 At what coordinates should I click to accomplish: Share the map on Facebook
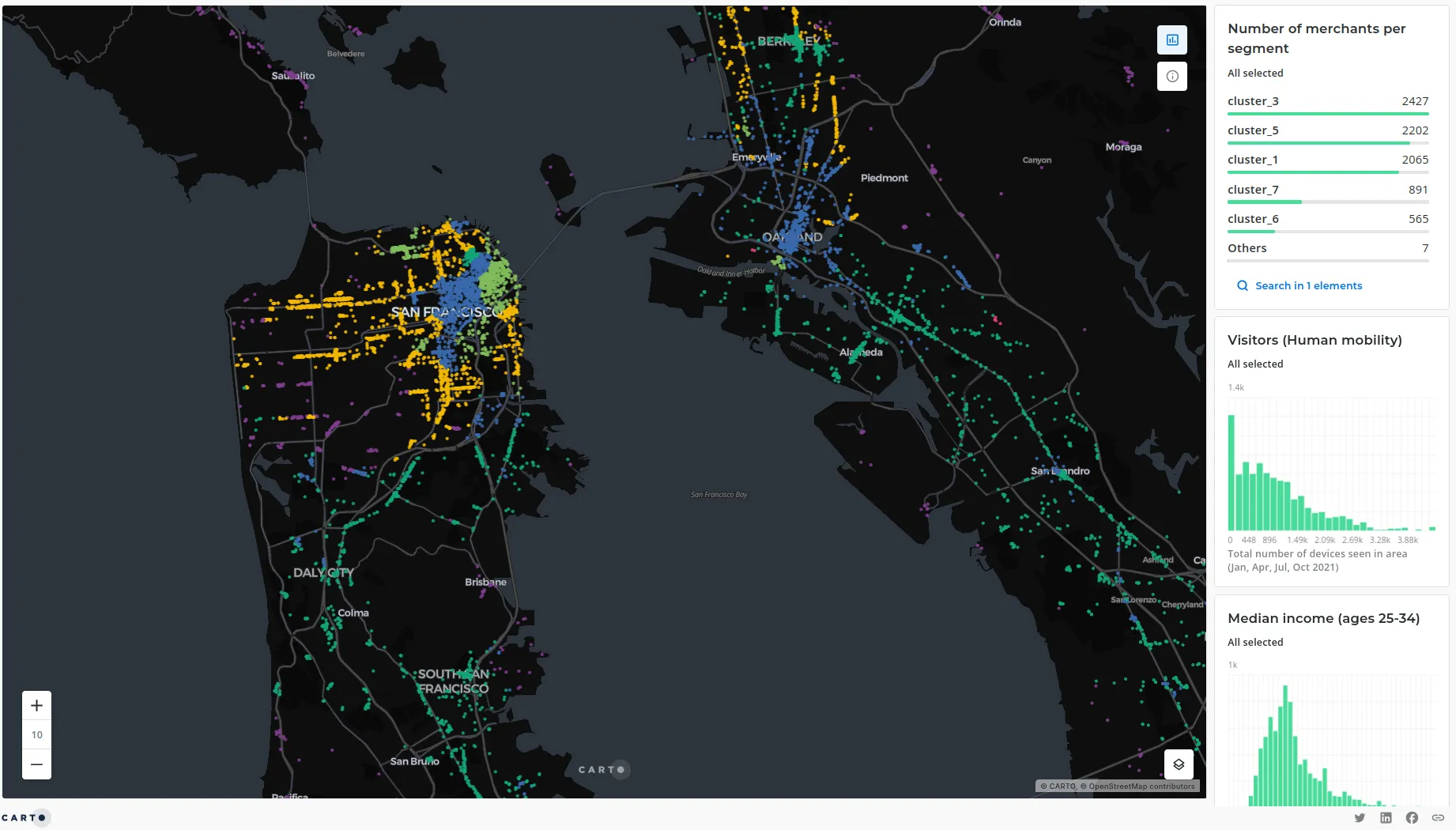coord(1412,817)
